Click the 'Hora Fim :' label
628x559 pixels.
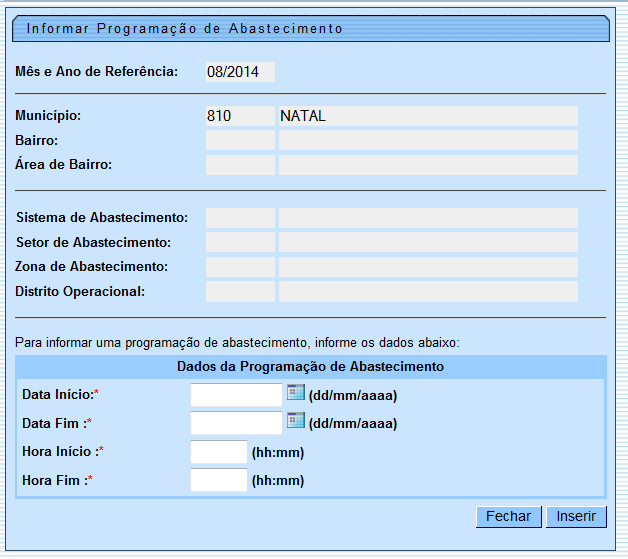point(57,480)
